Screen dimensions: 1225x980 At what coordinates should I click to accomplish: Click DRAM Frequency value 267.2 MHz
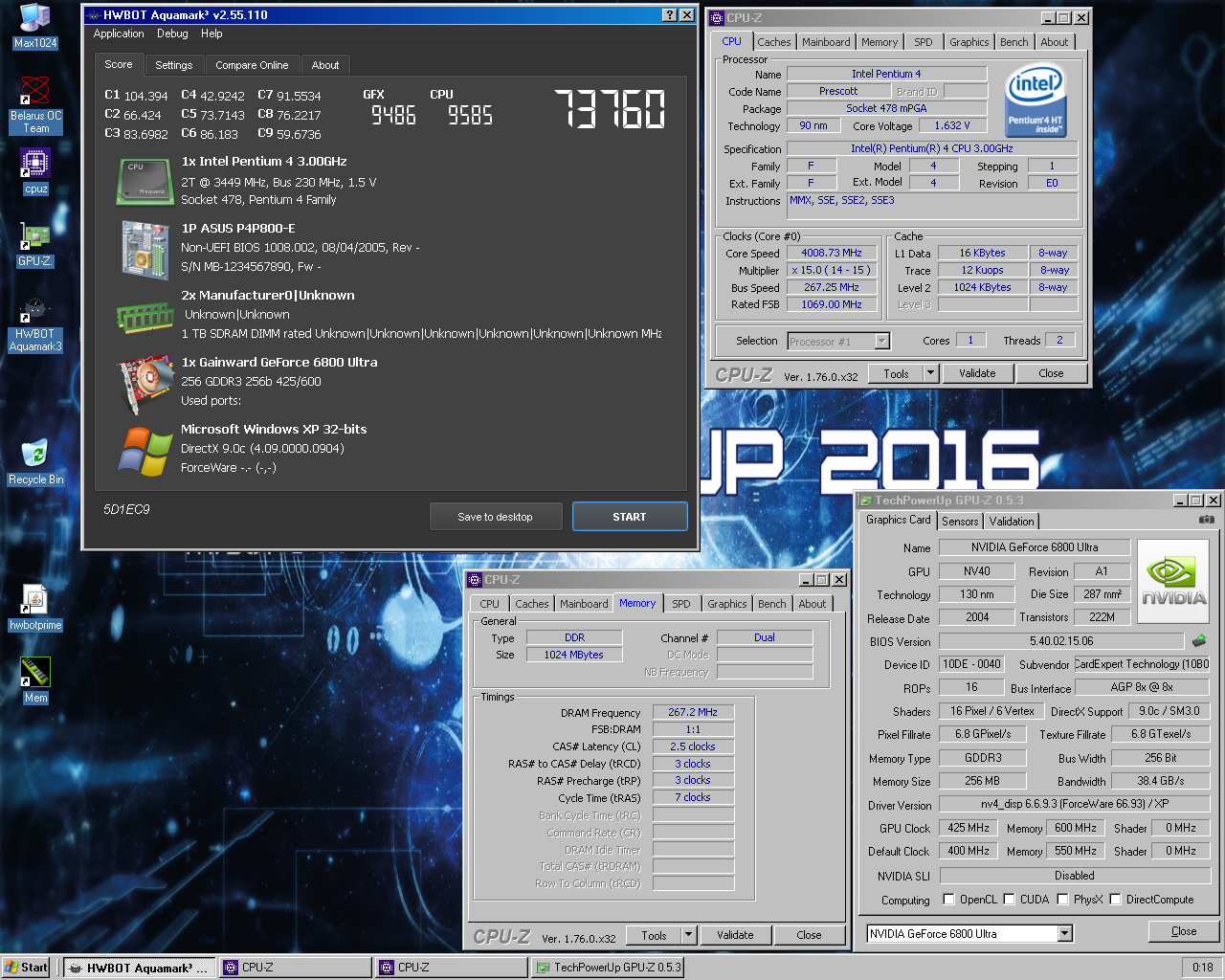(693, 712)
